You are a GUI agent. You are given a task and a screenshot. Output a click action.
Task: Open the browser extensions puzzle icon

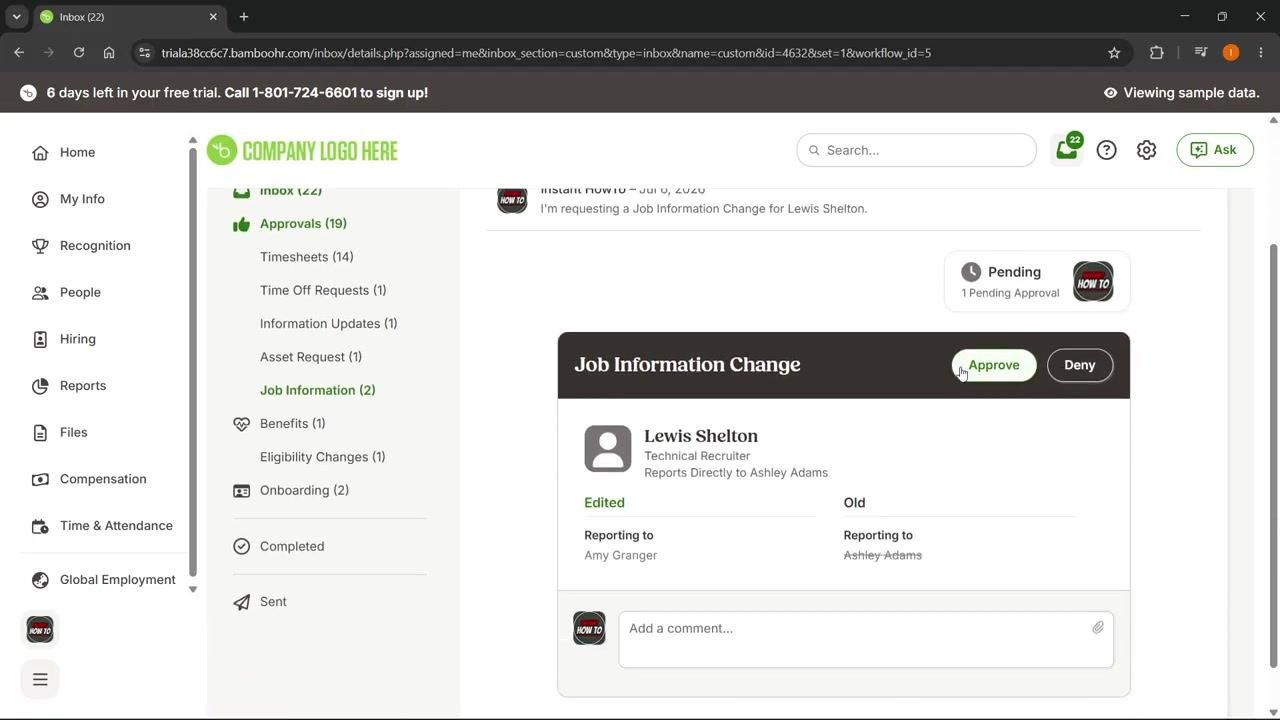(1157, 53)
